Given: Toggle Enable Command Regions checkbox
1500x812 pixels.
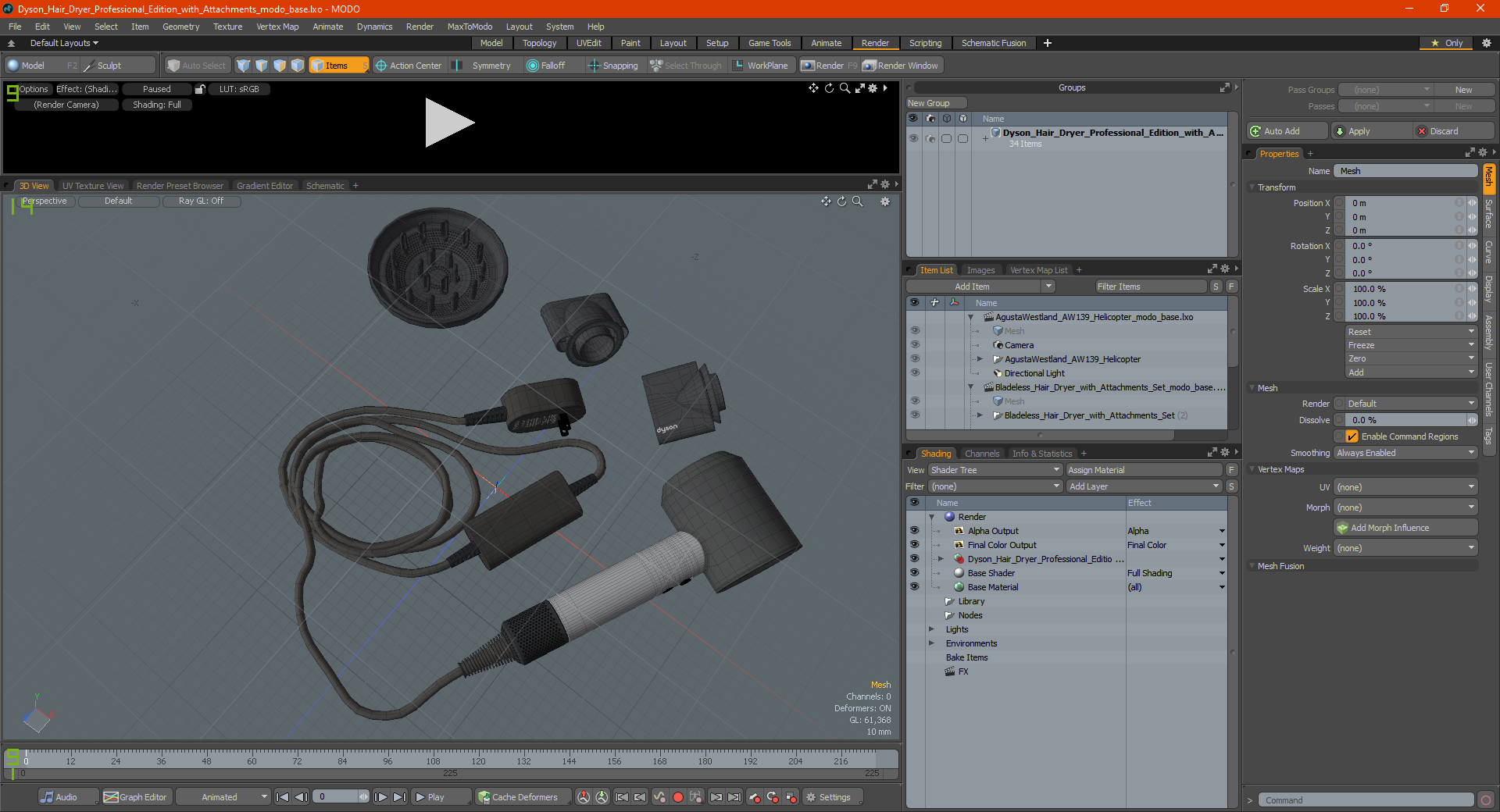Looking at the screenshot, I should [x=1352, y=436].
